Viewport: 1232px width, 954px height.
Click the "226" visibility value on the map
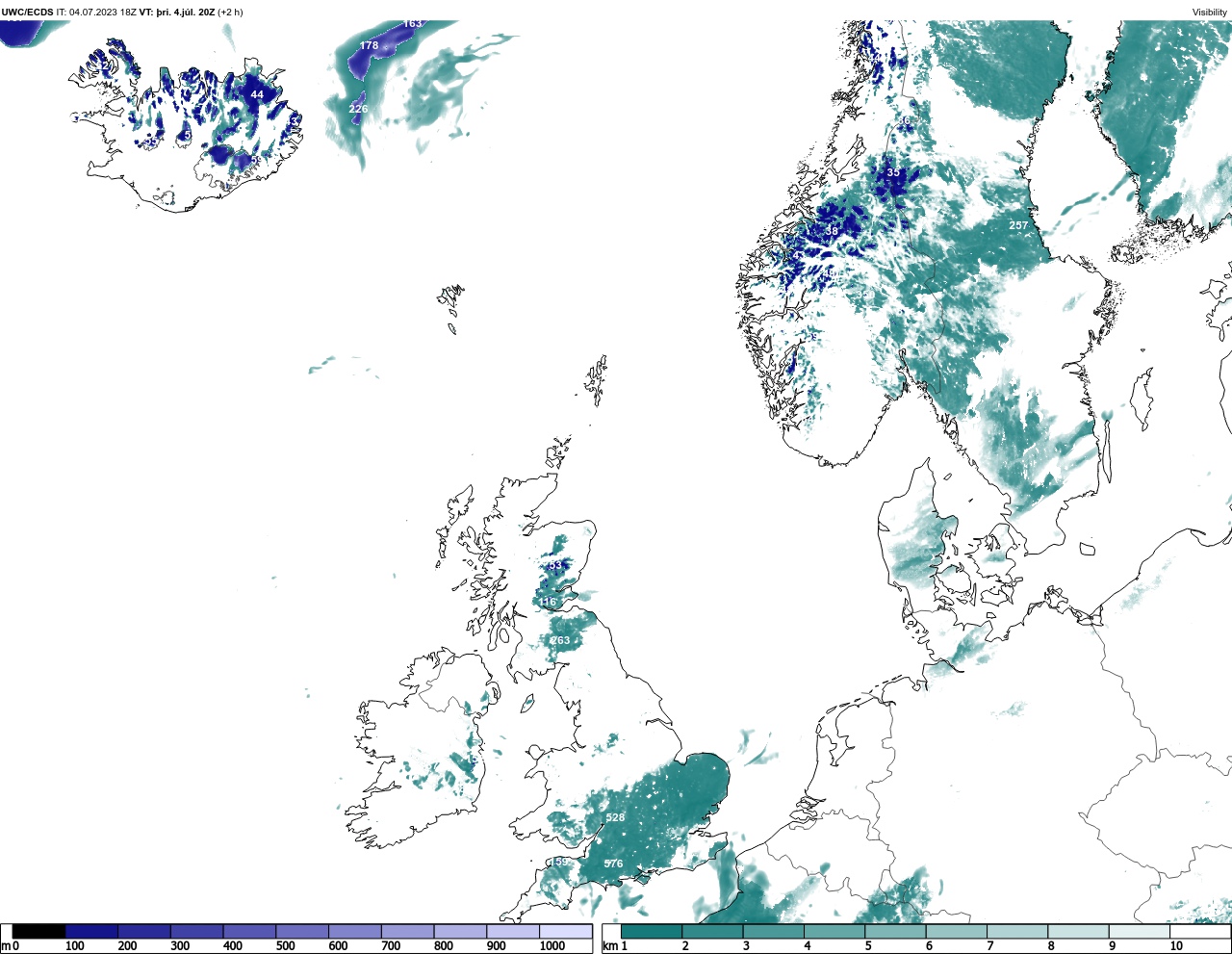coord(358,109)
